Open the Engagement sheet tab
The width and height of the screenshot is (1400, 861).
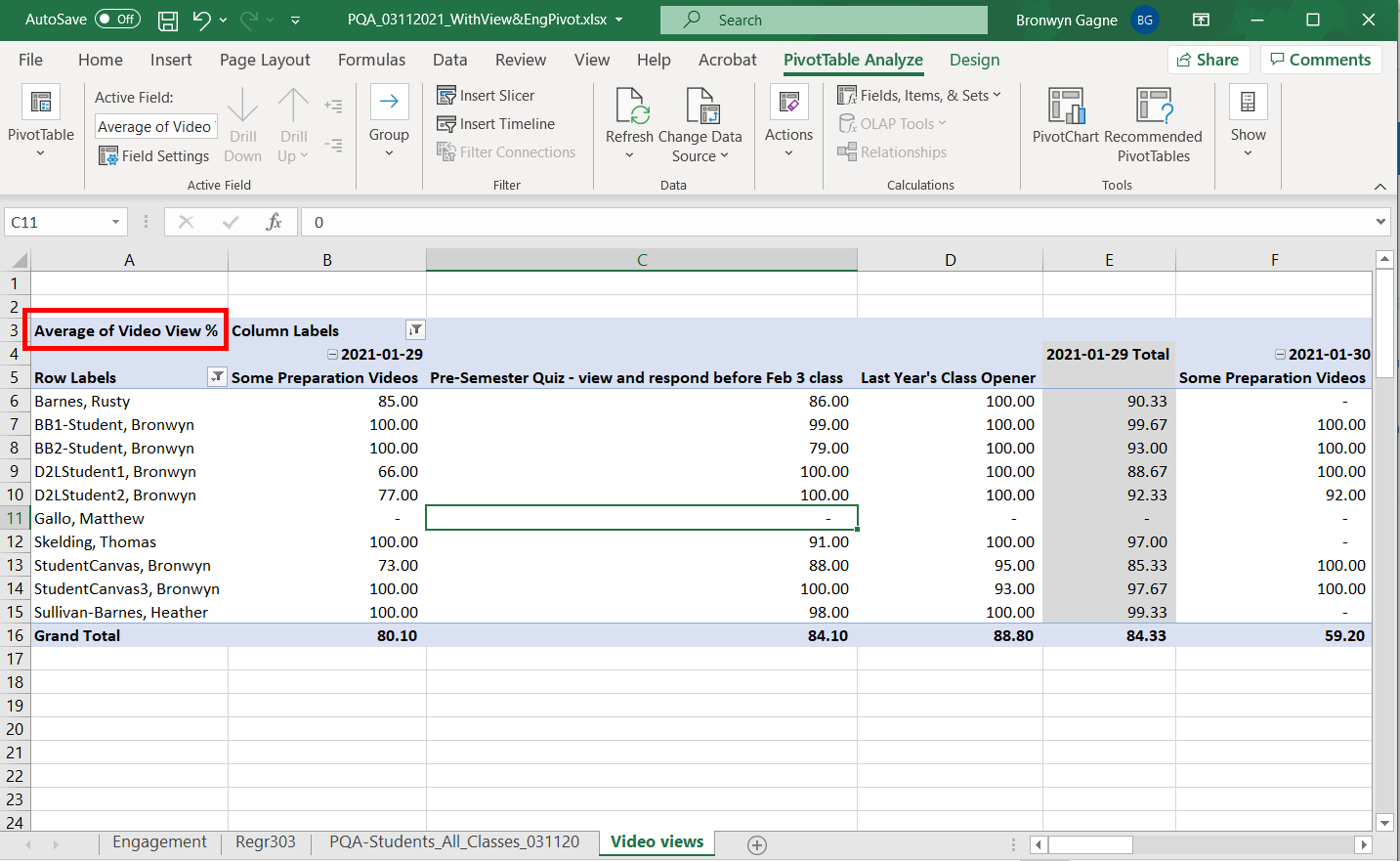[x=159, y=841]
